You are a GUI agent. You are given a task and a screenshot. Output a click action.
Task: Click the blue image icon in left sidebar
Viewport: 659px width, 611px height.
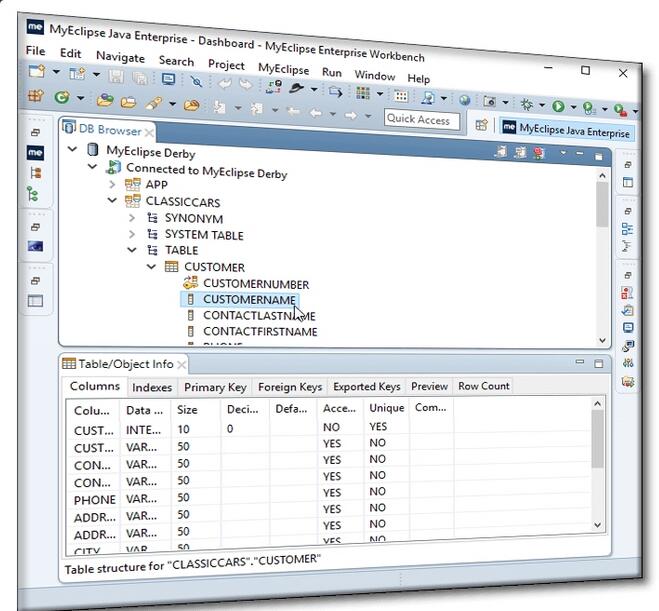[35, 246]
